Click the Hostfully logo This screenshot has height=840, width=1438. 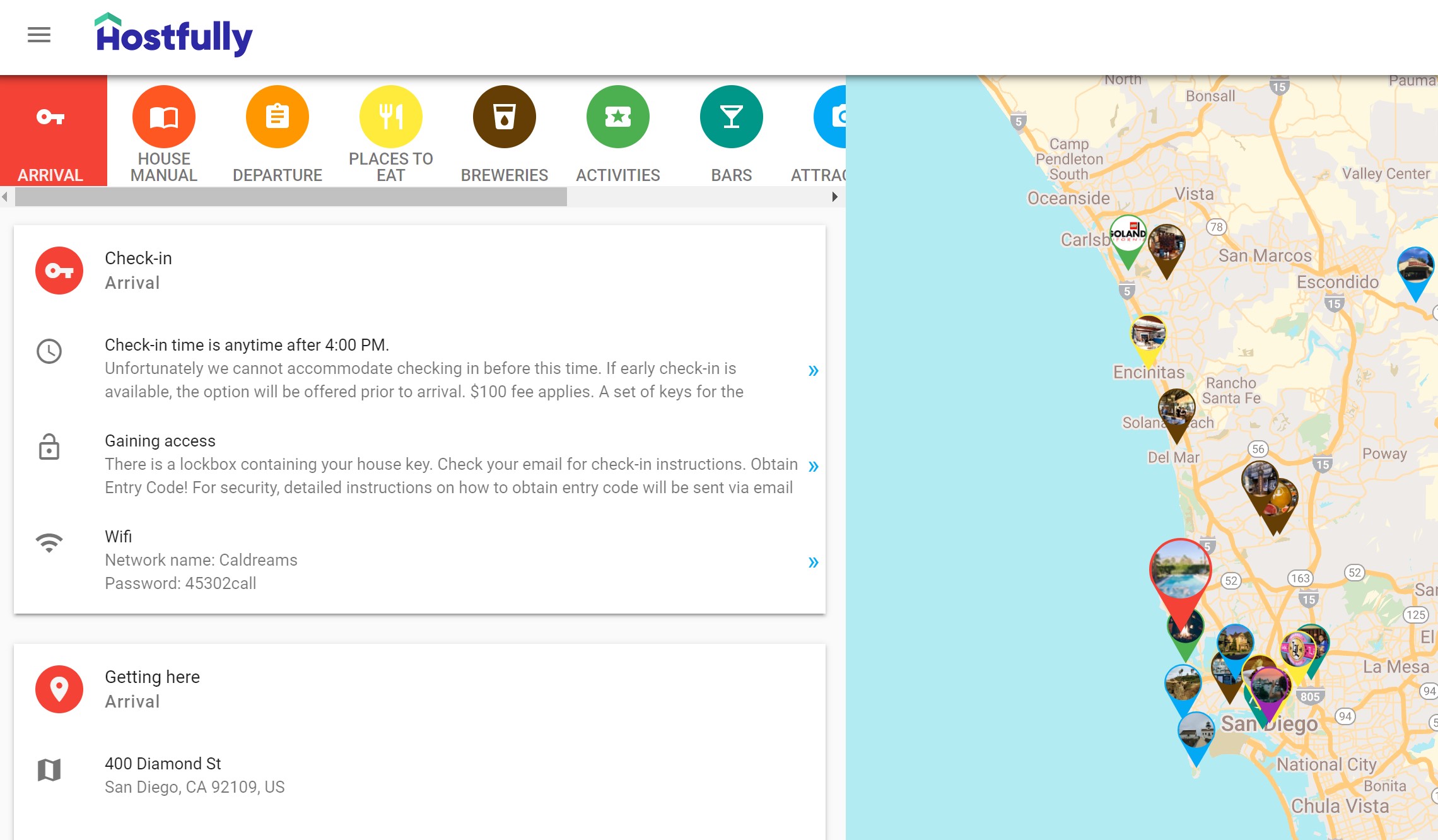tap(173, 35)
